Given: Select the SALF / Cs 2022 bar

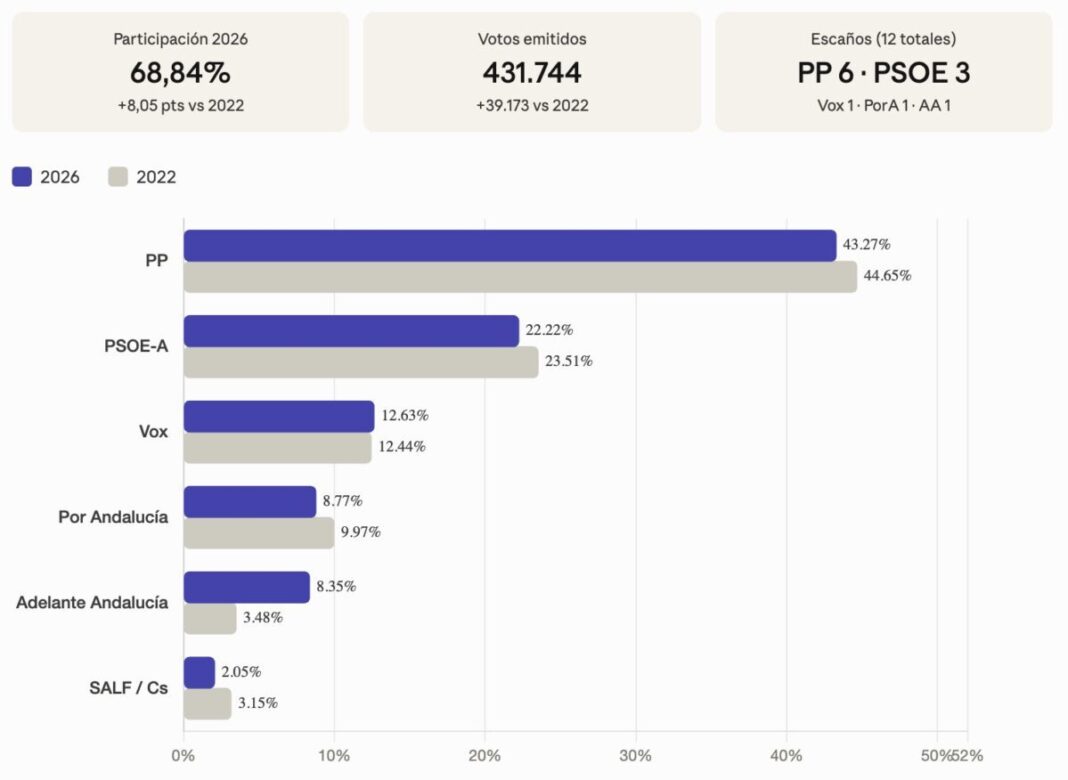Looking at the screenshot, I should pyautogui.click(x=208, y=704).
